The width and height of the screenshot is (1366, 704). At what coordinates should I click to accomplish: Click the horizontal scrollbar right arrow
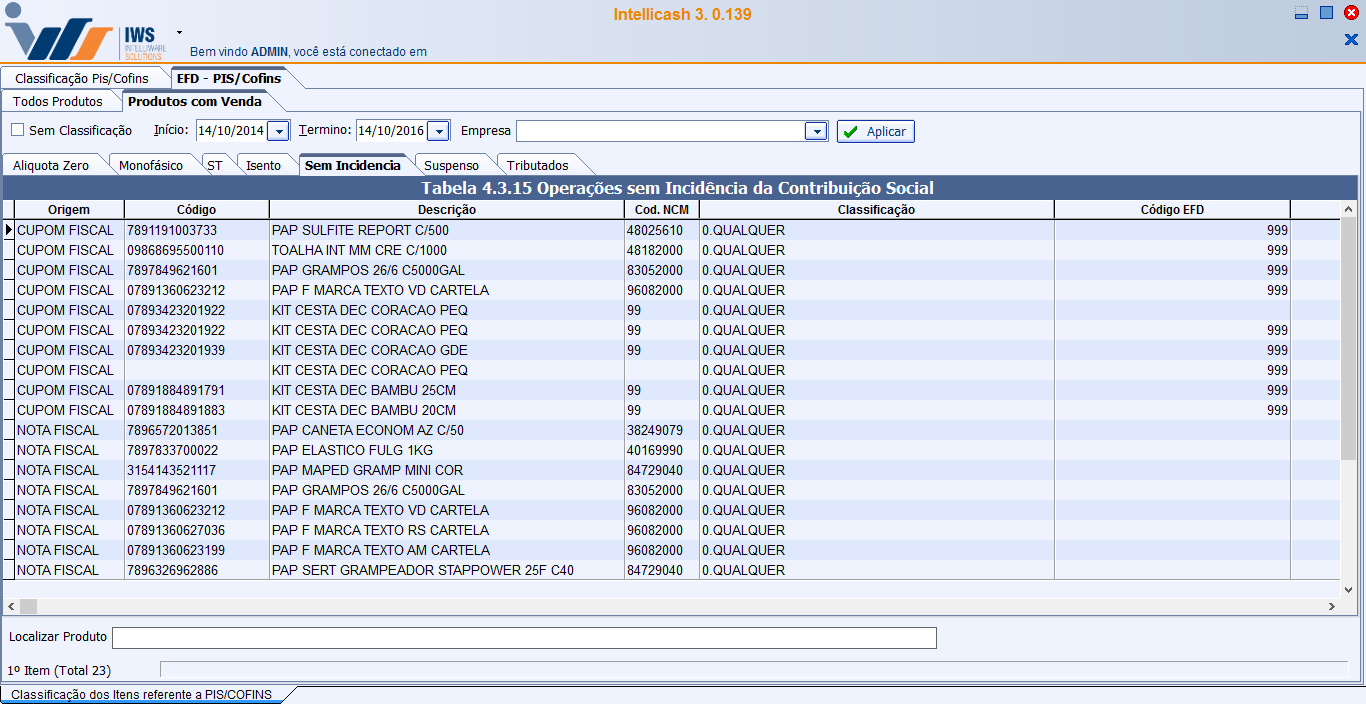[x=1331, y=607]
